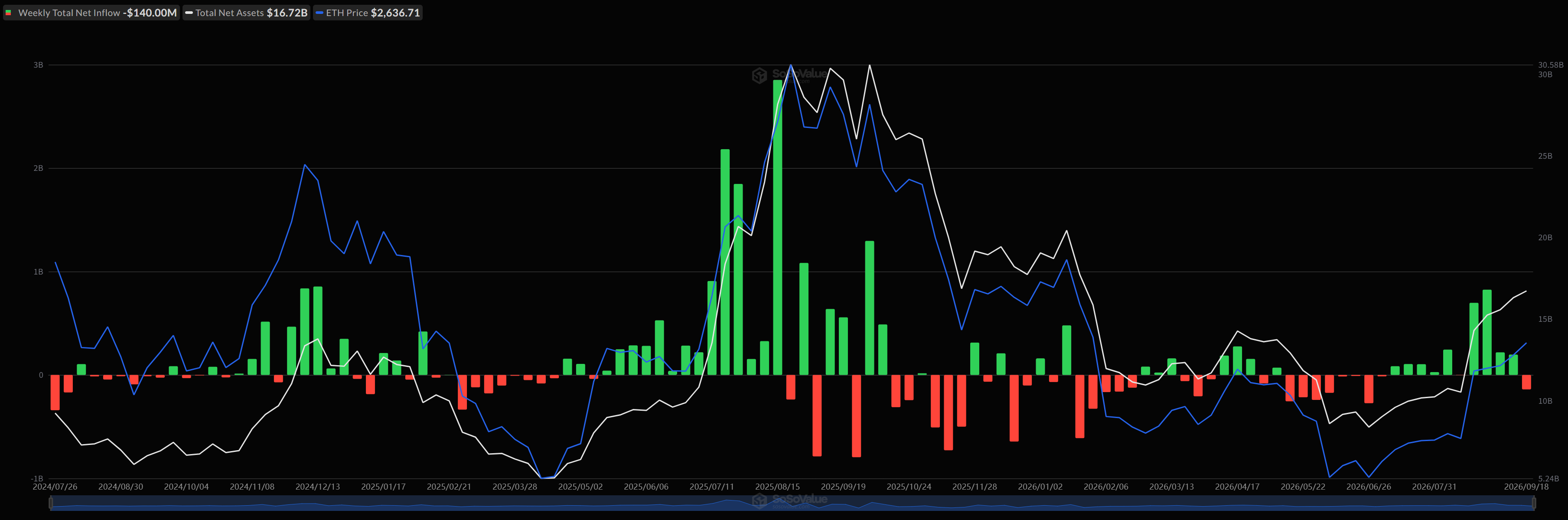Click the 5.24B right axis minimum label
The width and height of the screenshot is (1568, 520).
pyautogui.click(x=1548, y=479)
